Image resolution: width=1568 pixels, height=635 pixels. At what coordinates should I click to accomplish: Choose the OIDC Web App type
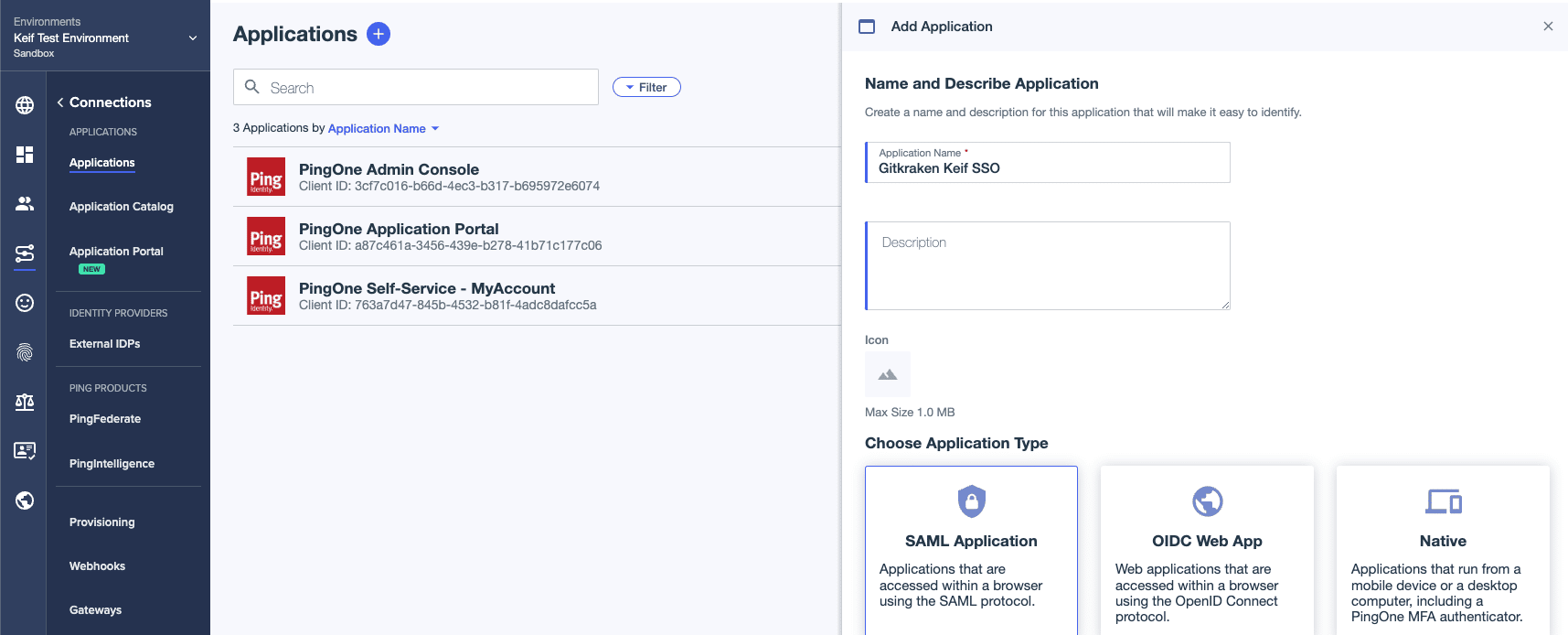(x=1207, y=550)
